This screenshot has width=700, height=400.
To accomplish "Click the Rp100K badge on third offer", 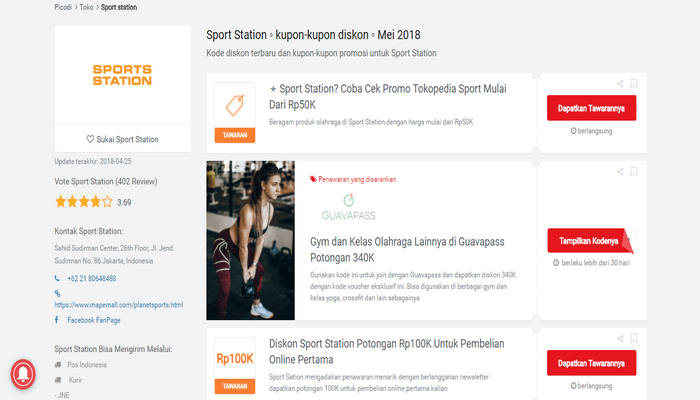I will [235, 358].
